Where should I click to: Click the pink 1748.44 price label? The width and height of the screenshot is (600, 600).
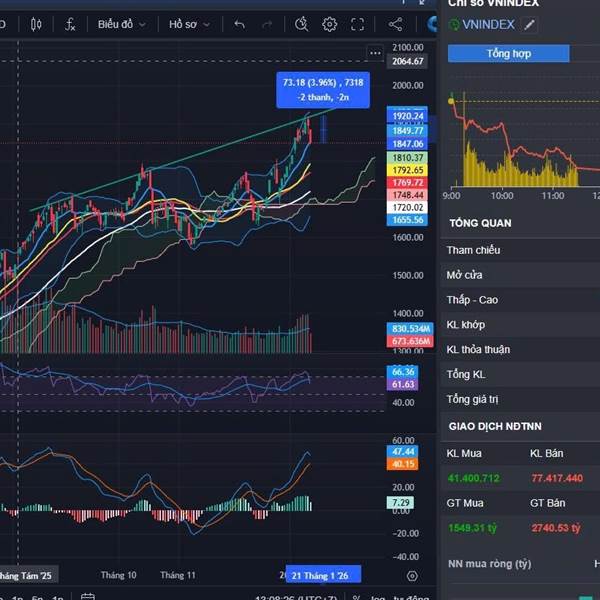pyautogui.click(x=408, y=195)
